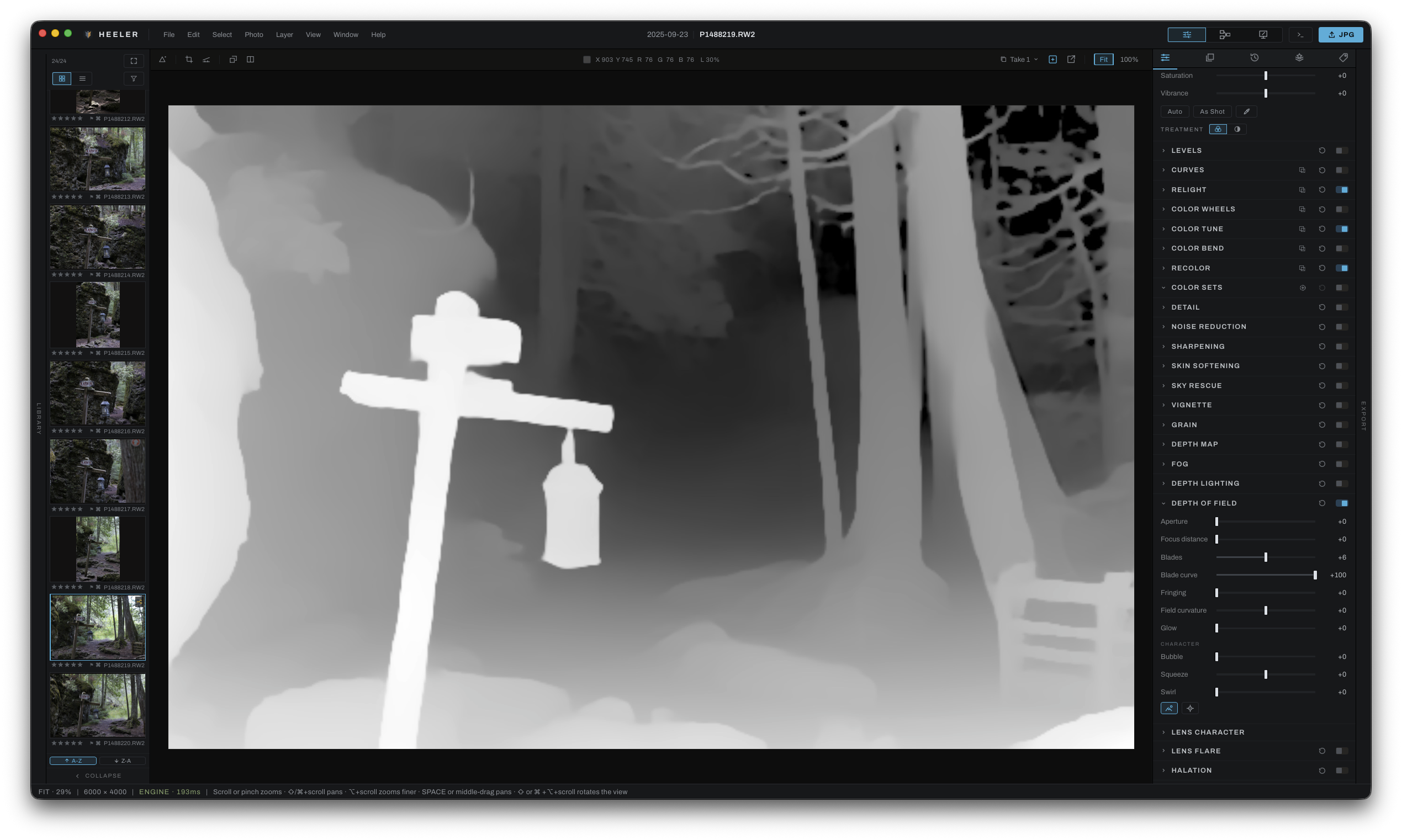Click the open external window icon
The width and height of the screenshot is (1402, 840).
click(1071, 60)
